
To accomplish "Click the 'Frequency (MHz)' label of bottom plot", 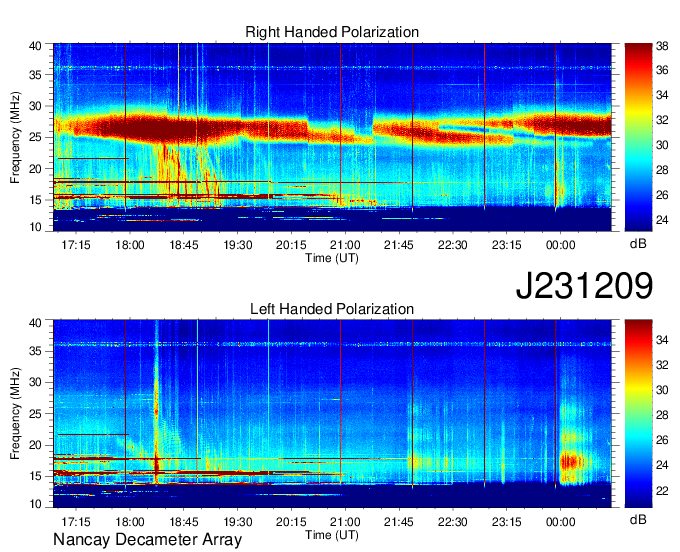I will 15,414.
